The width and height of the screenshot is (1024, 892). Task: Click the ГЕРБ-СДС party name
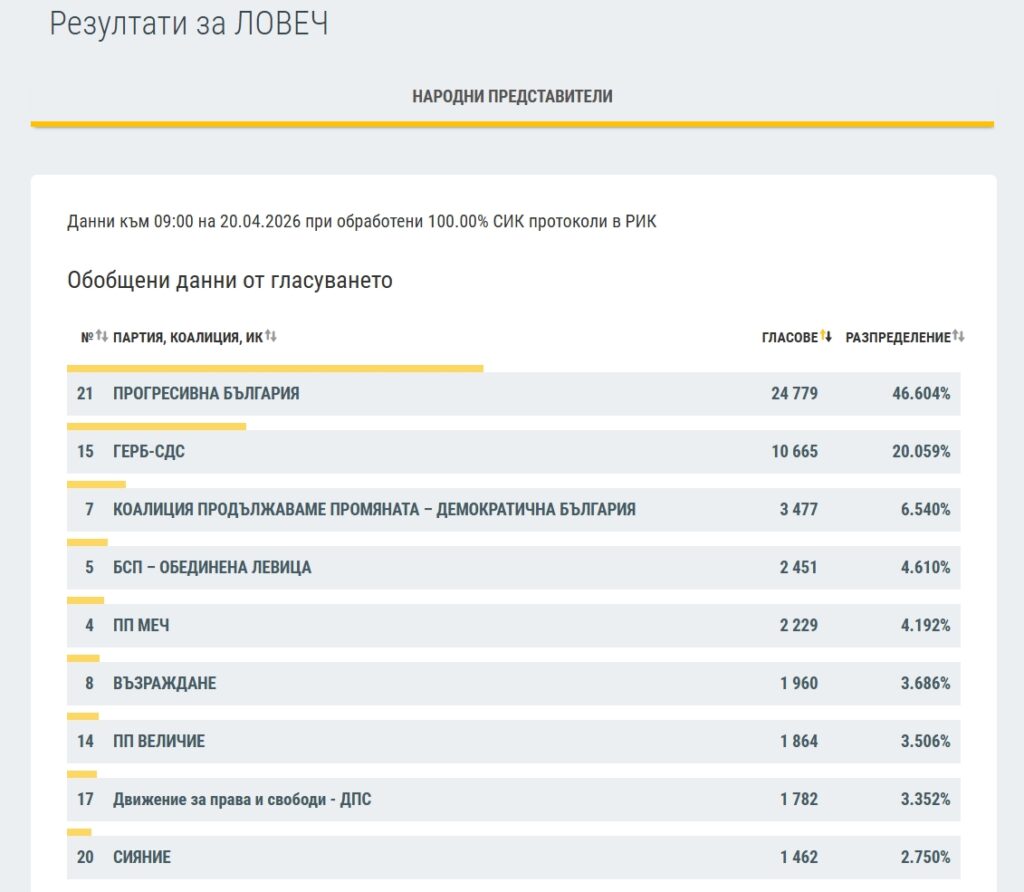tap(149, 452)
